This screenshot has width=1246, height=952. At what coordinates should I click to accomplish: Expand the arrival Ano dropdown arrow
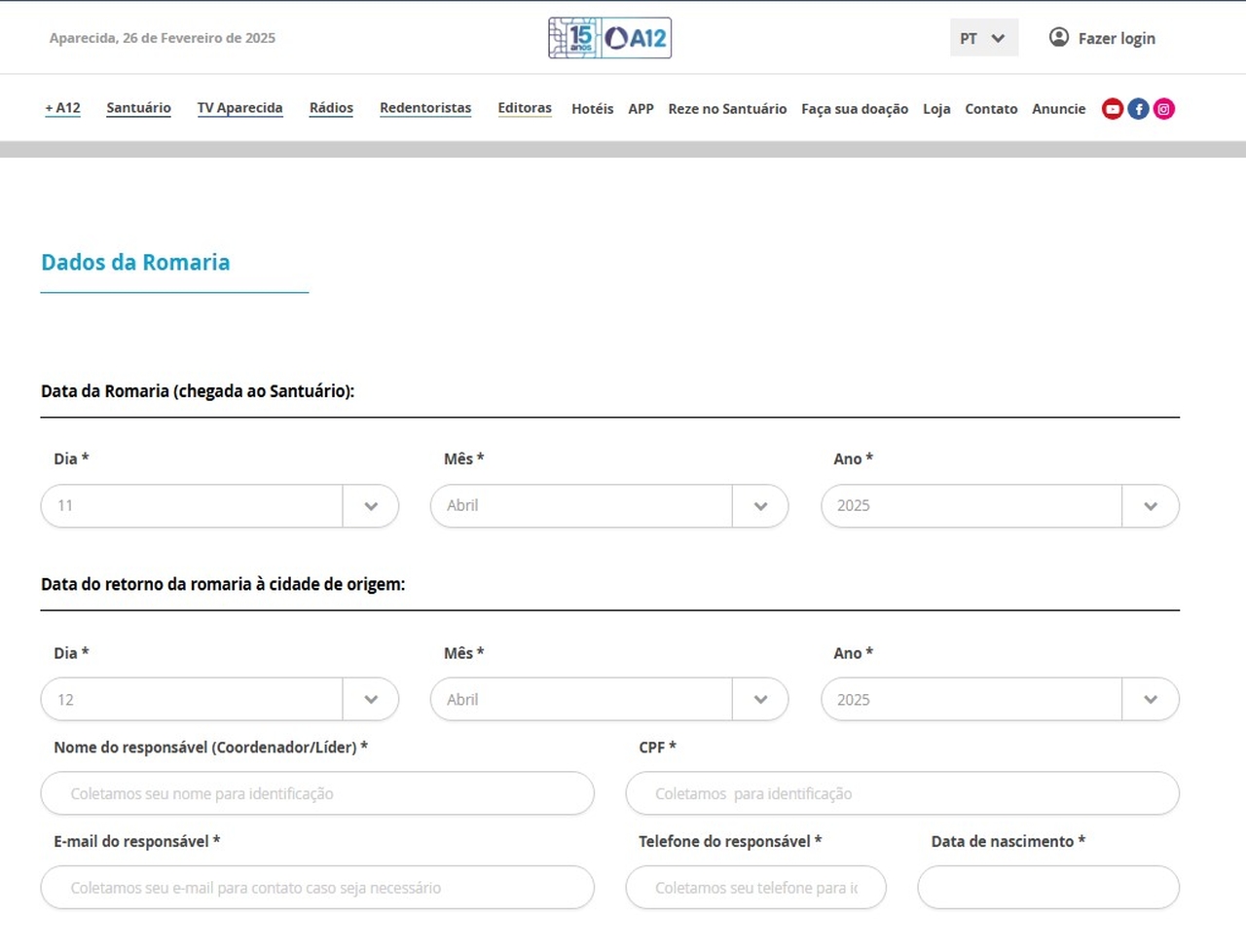coord(1151,506)
